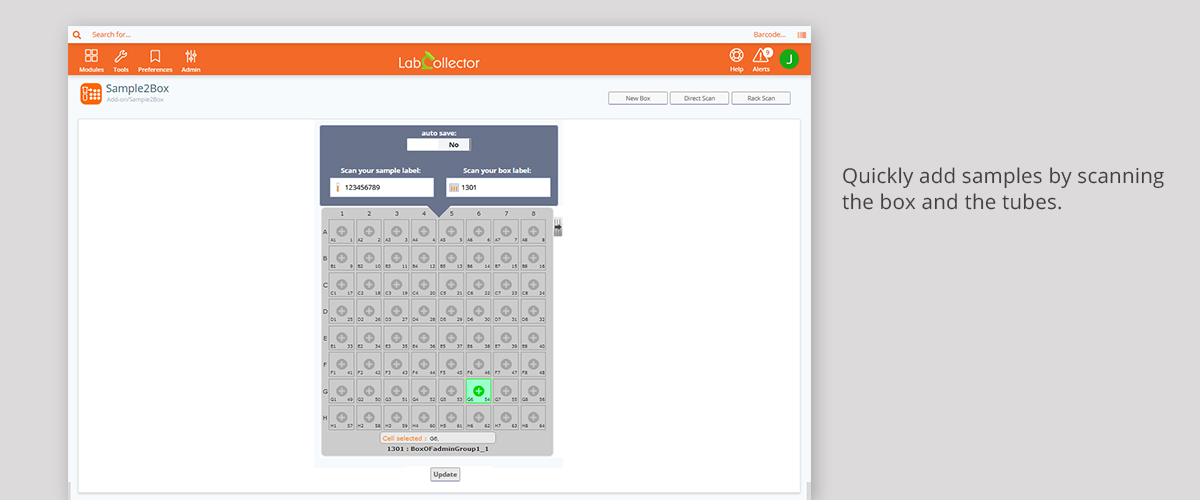Add sample in cell E1
1200x500 pixels.
tap(341, 337)
